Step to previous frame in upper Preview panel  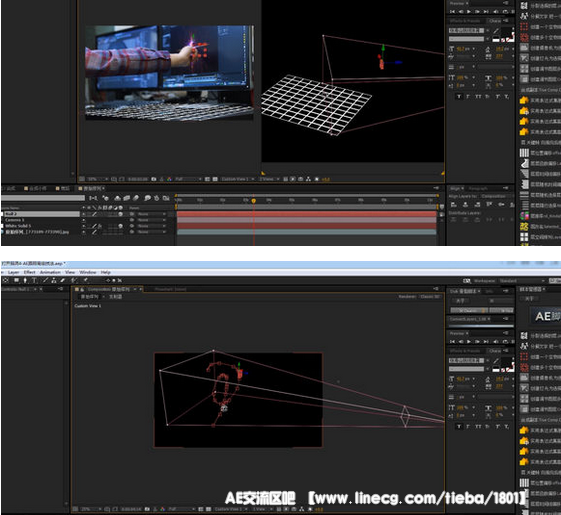tap(461, 11)
